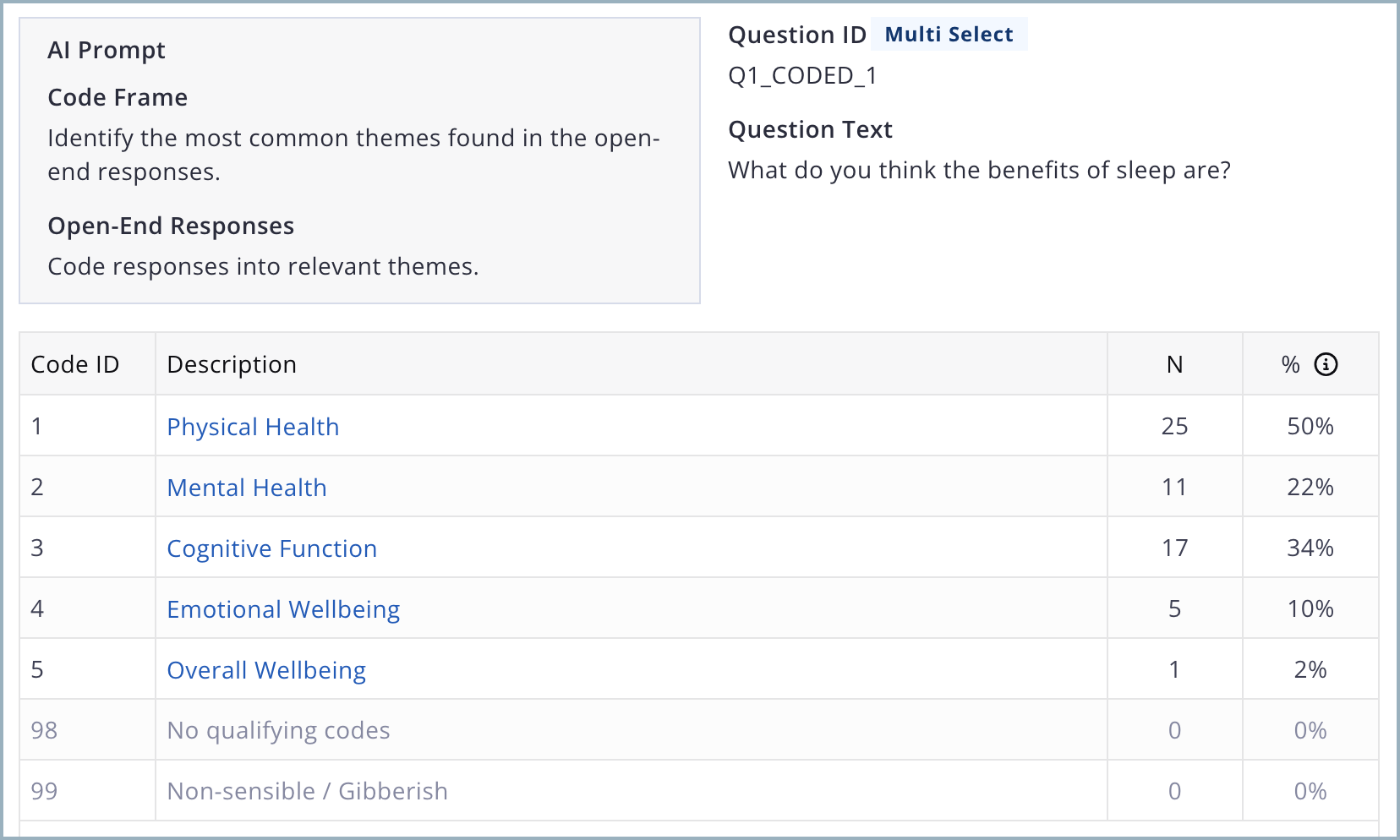The width and height of the screenshot is (1400, 840).
Task: Click the 50% value for Physical Health
Action: coord(1310,426)
